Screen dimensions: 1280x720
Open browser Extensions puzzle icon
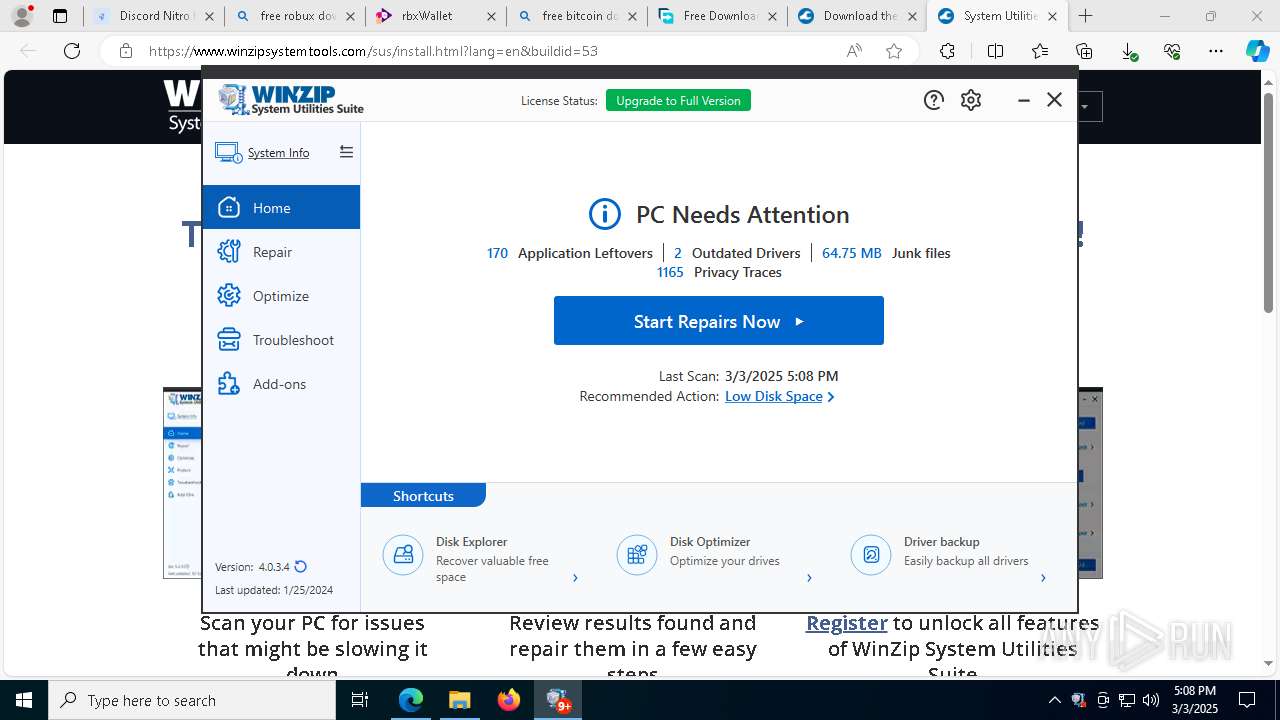pos(947,51)
